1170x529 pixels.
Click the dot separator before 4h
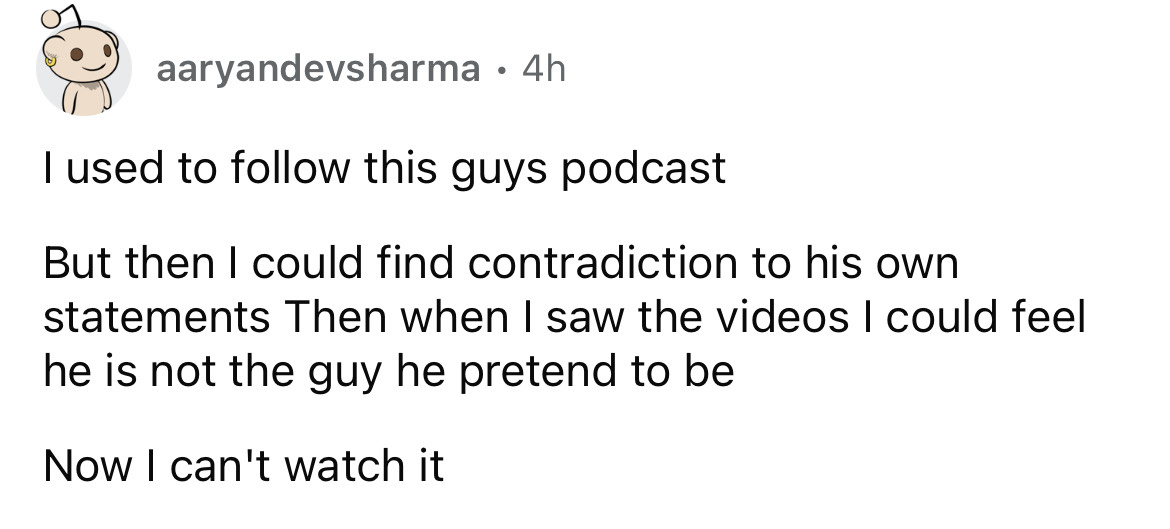tap(502, 71)
